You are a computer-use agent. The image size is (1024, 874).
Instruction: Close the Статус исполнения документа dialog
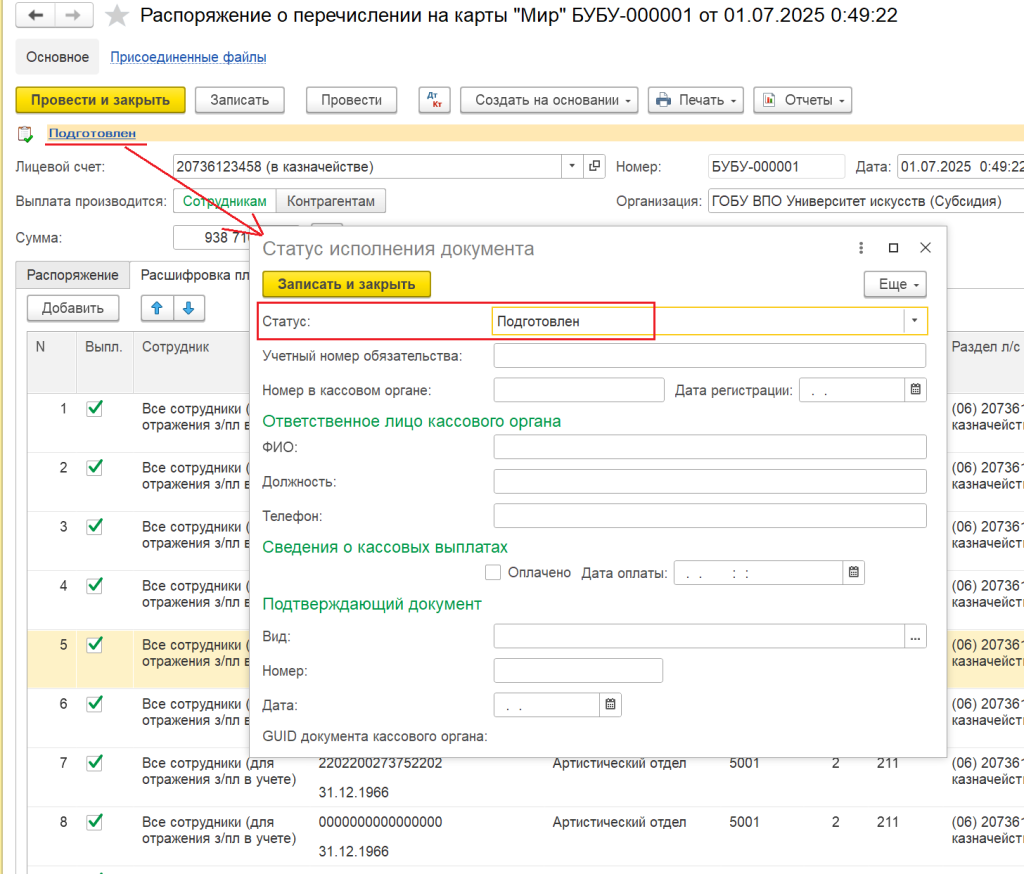(x=925, y=248)
